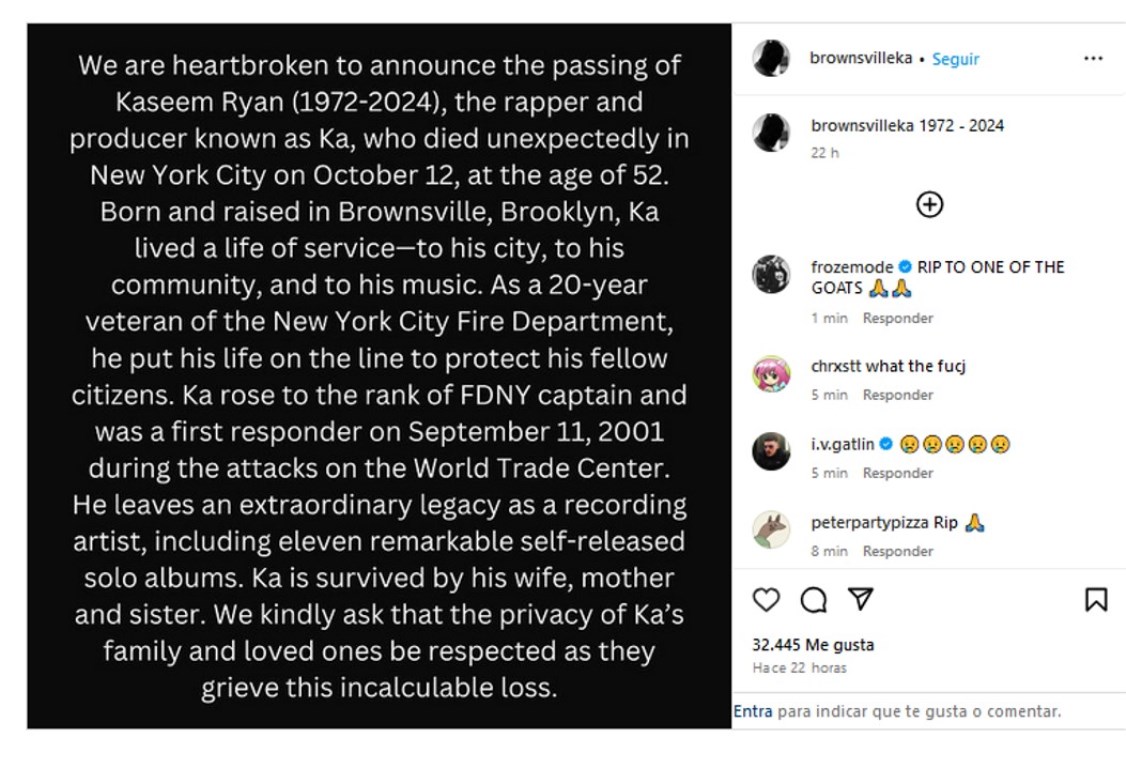Open peterpartypizza's profile avatar
This screenshot has height=768, width=1126.
(771, 529)
